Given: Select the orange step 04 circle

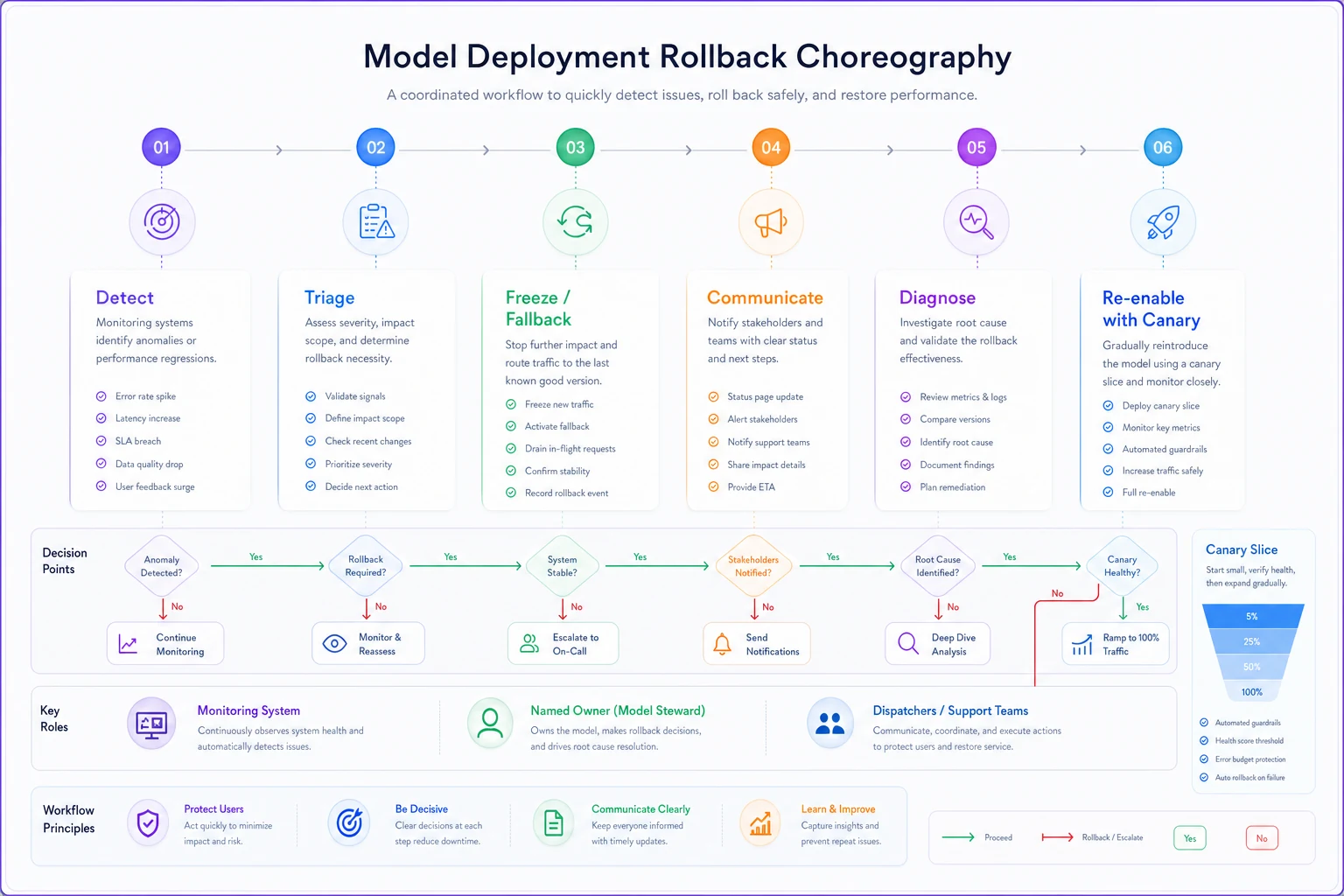Looking at the screenshot, I should coord(771,147).
